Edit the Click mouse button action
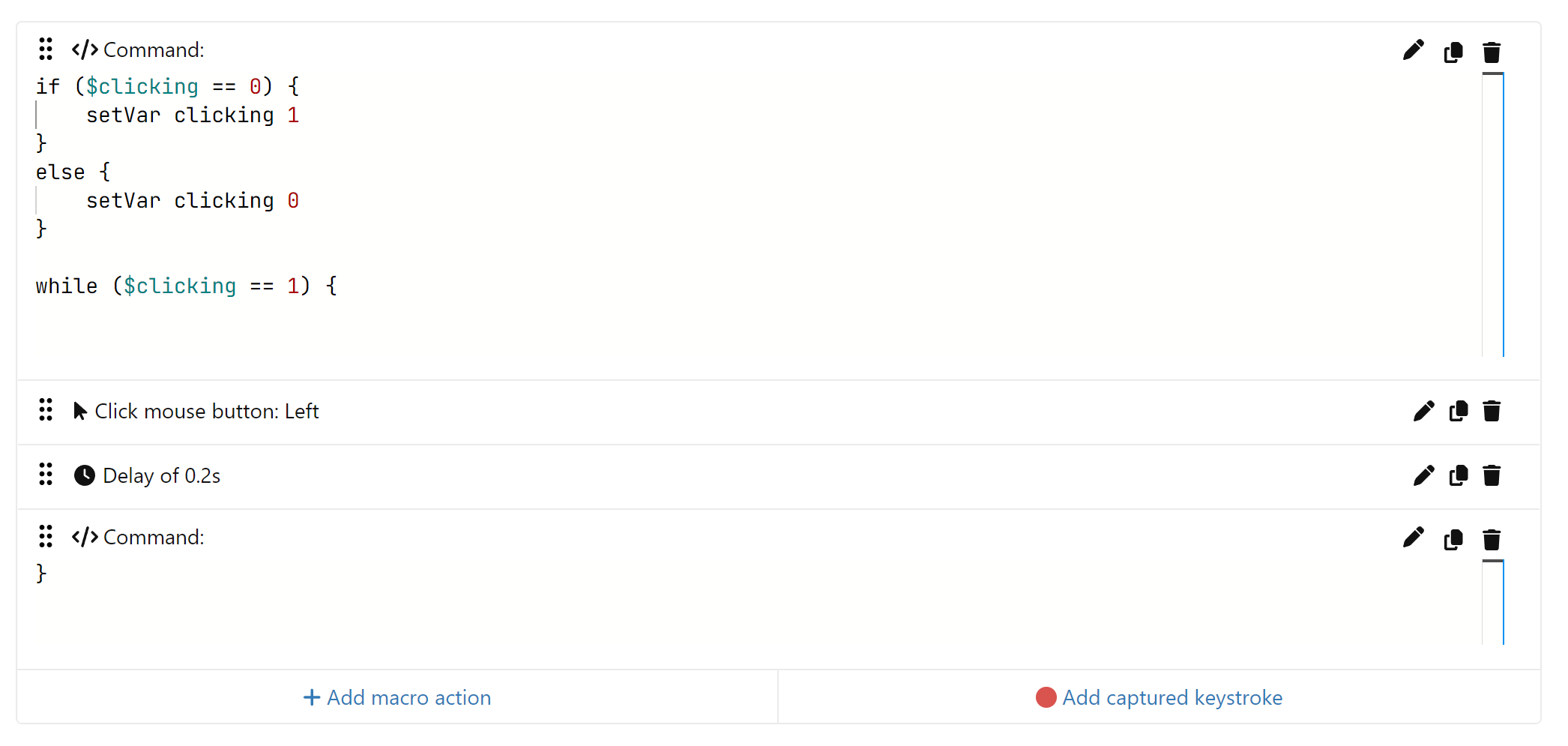Viewport: 1568px width, 746px height. point(1423,411)
